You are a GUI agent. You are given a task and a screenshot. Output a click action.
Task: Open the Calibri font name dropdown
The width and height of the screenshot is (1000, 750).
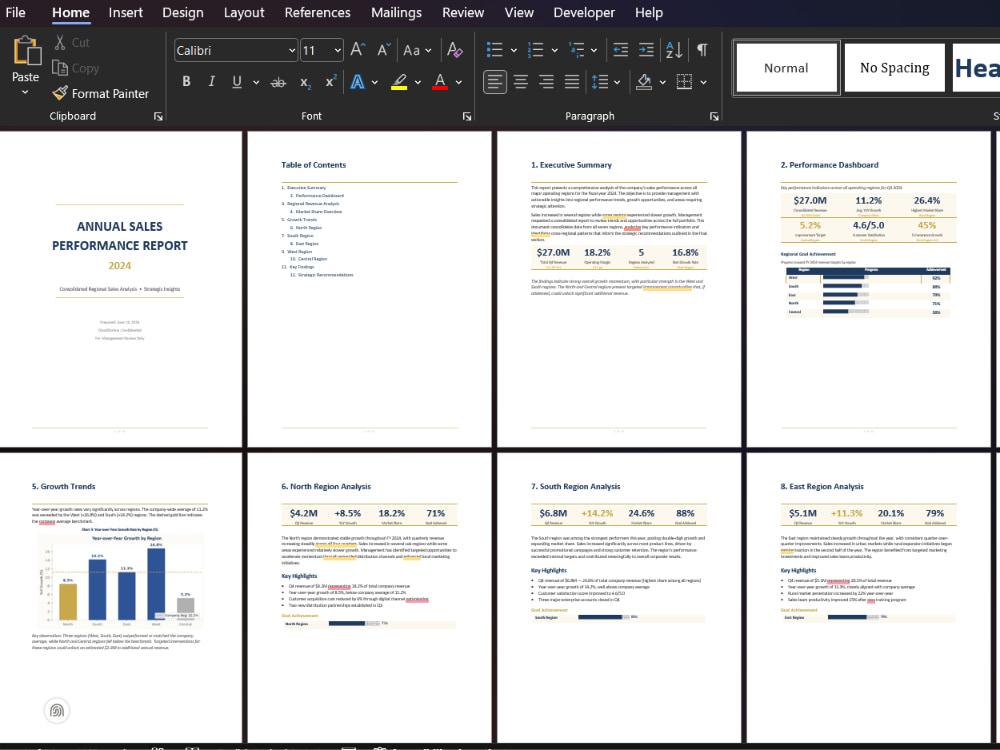point(291,50)
